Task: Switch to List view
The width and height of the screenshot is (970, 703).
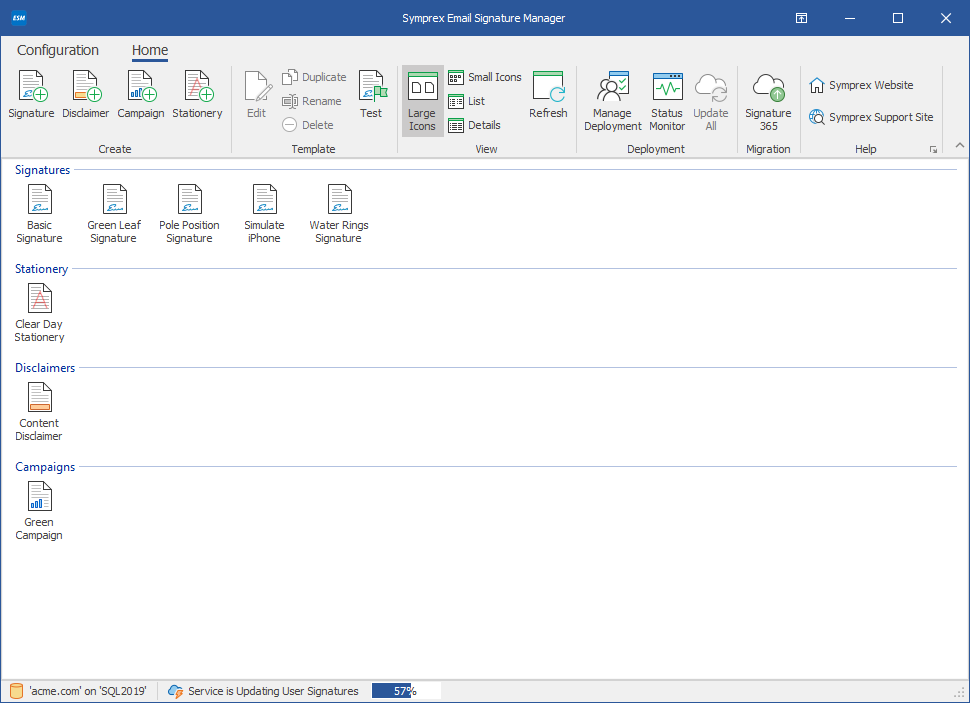Action: click(x=466, y=101)
